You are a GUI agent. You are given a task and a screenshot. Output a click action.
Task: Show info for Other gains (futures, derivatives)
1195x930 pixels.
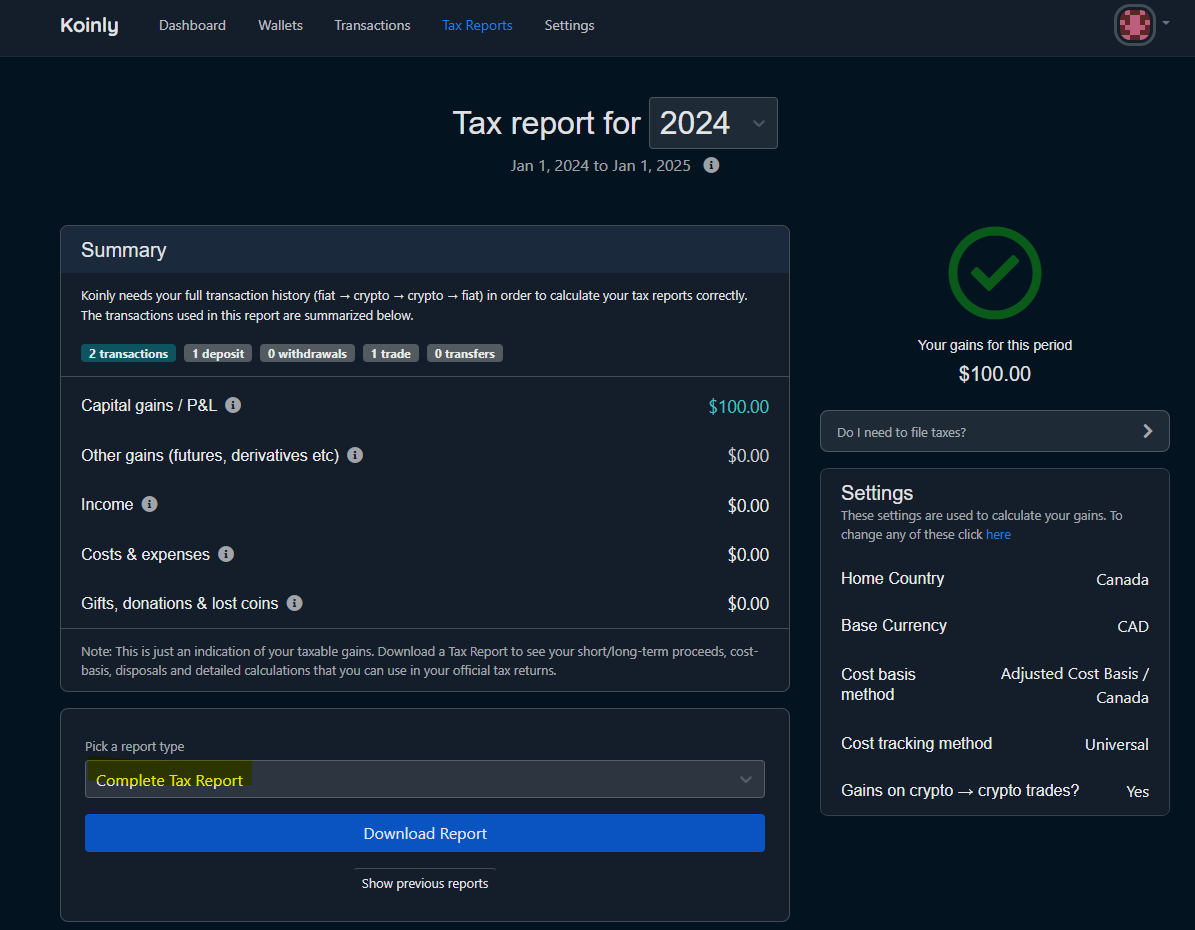355,454
